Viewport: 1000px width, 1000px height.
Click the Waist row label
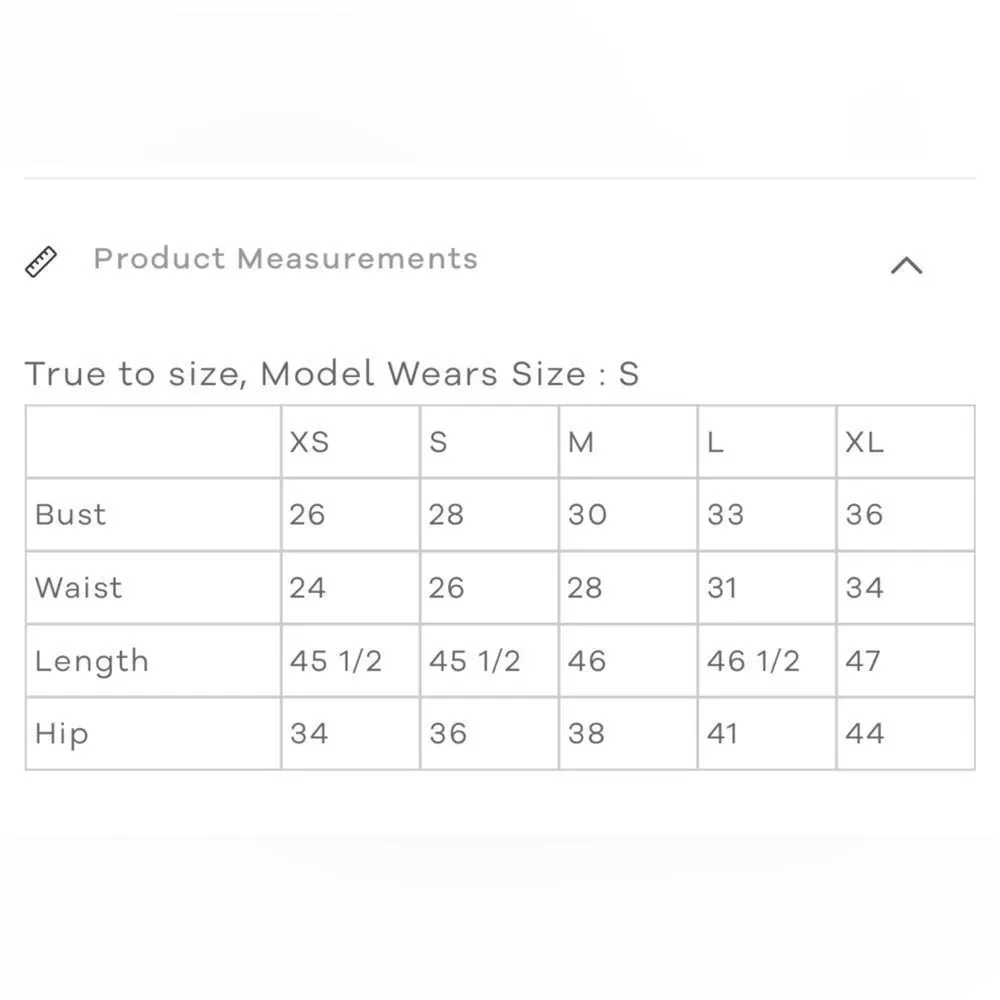click(78, 588)
